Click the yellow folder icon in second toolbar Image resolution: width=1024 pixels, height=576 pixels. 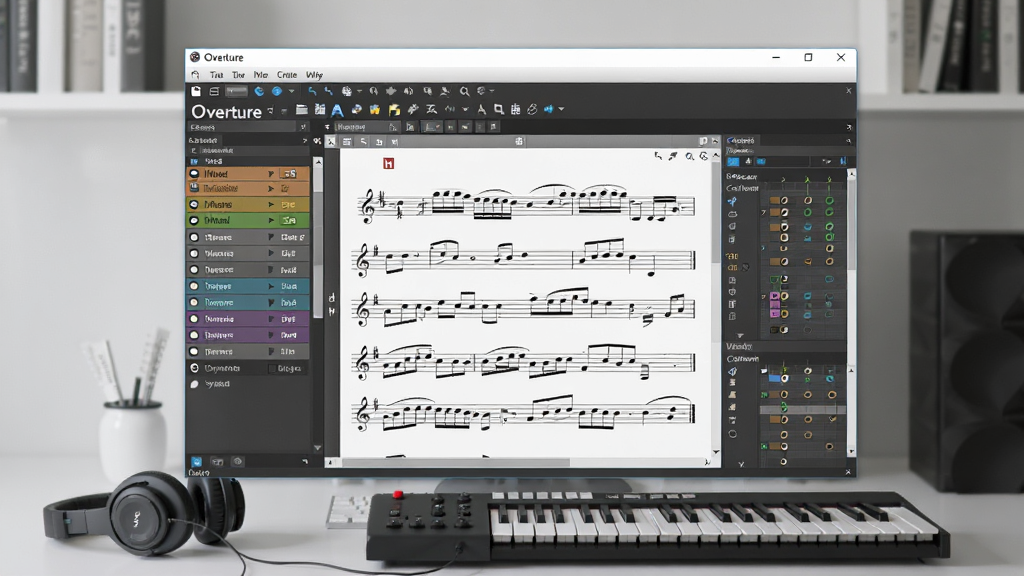[x=394, y=110]
